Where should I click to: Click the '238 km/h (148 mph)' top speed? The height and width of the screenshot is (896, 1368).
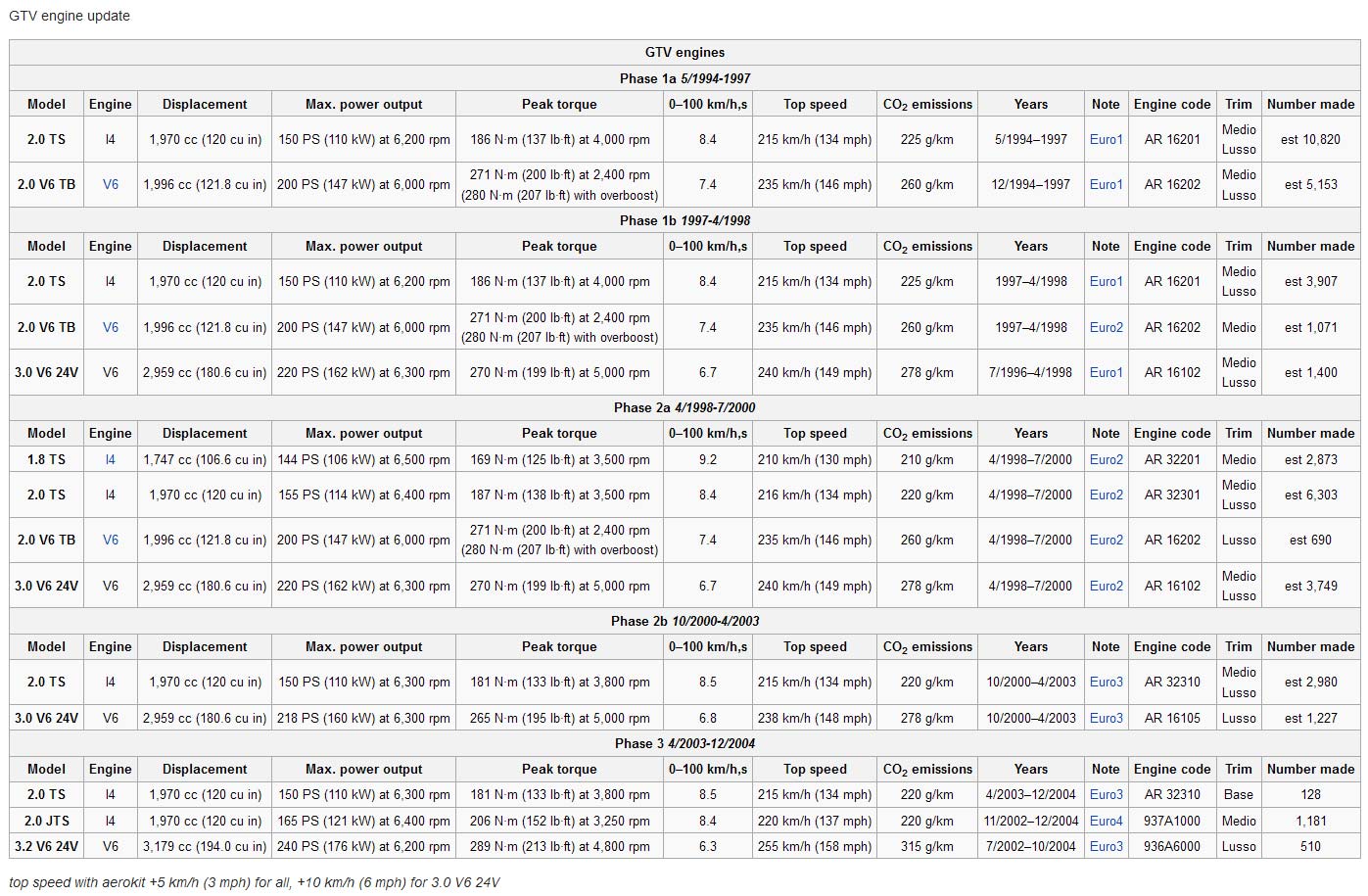814,718
